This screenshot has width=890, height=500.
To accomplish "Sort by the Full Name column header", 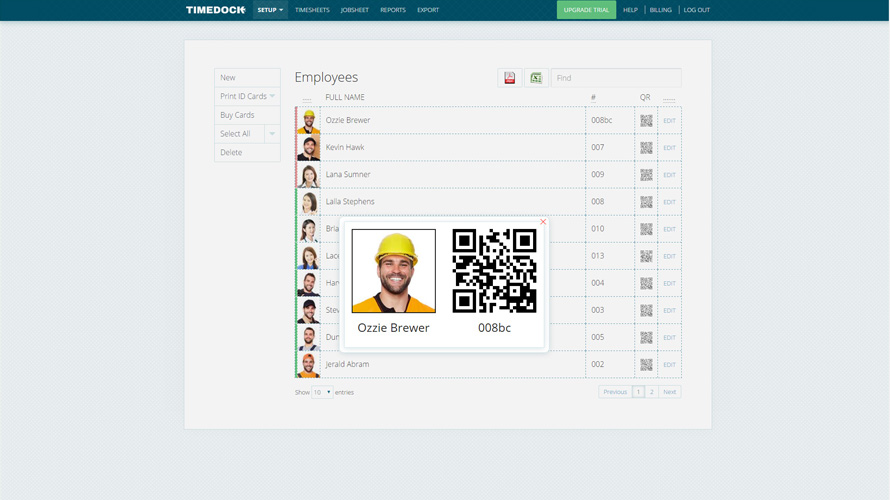I will [x=345, y=98].
